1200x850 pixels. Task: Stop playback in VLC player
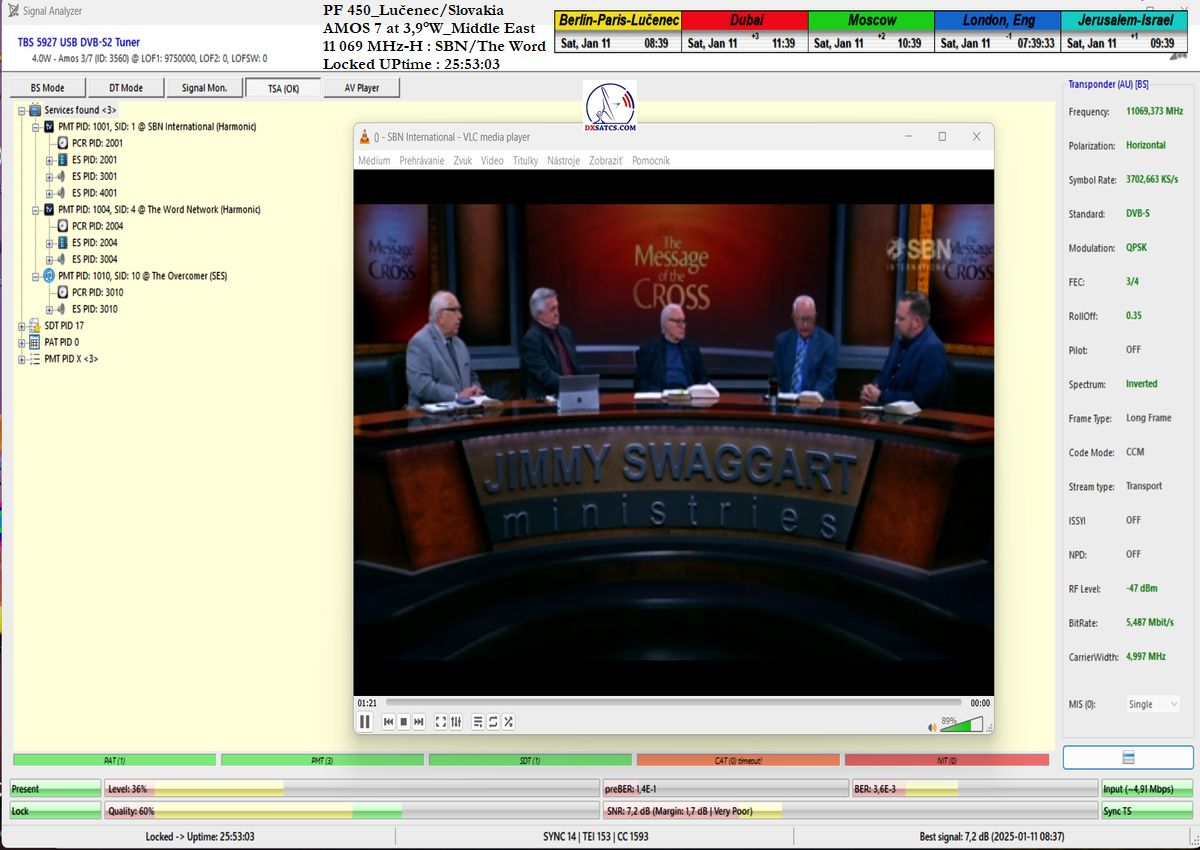[x=404, y=722]
